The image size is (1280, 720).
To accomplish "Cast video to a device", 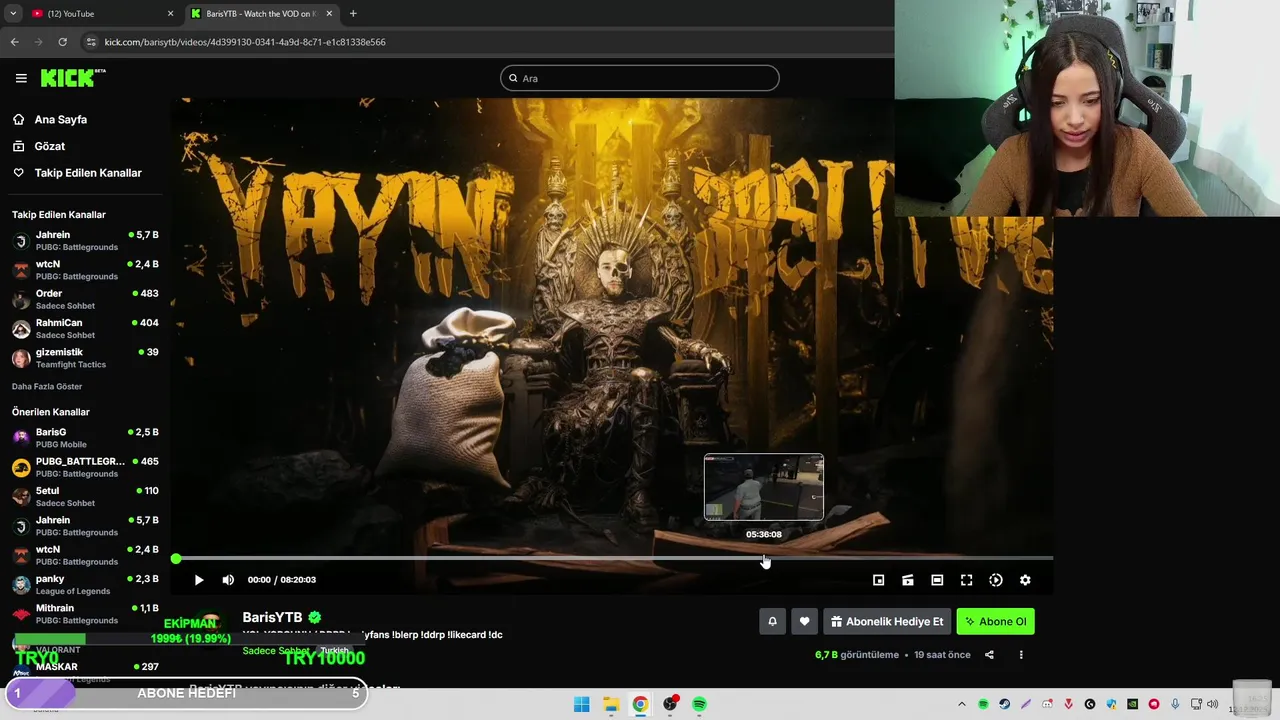I will pos(908,580).
